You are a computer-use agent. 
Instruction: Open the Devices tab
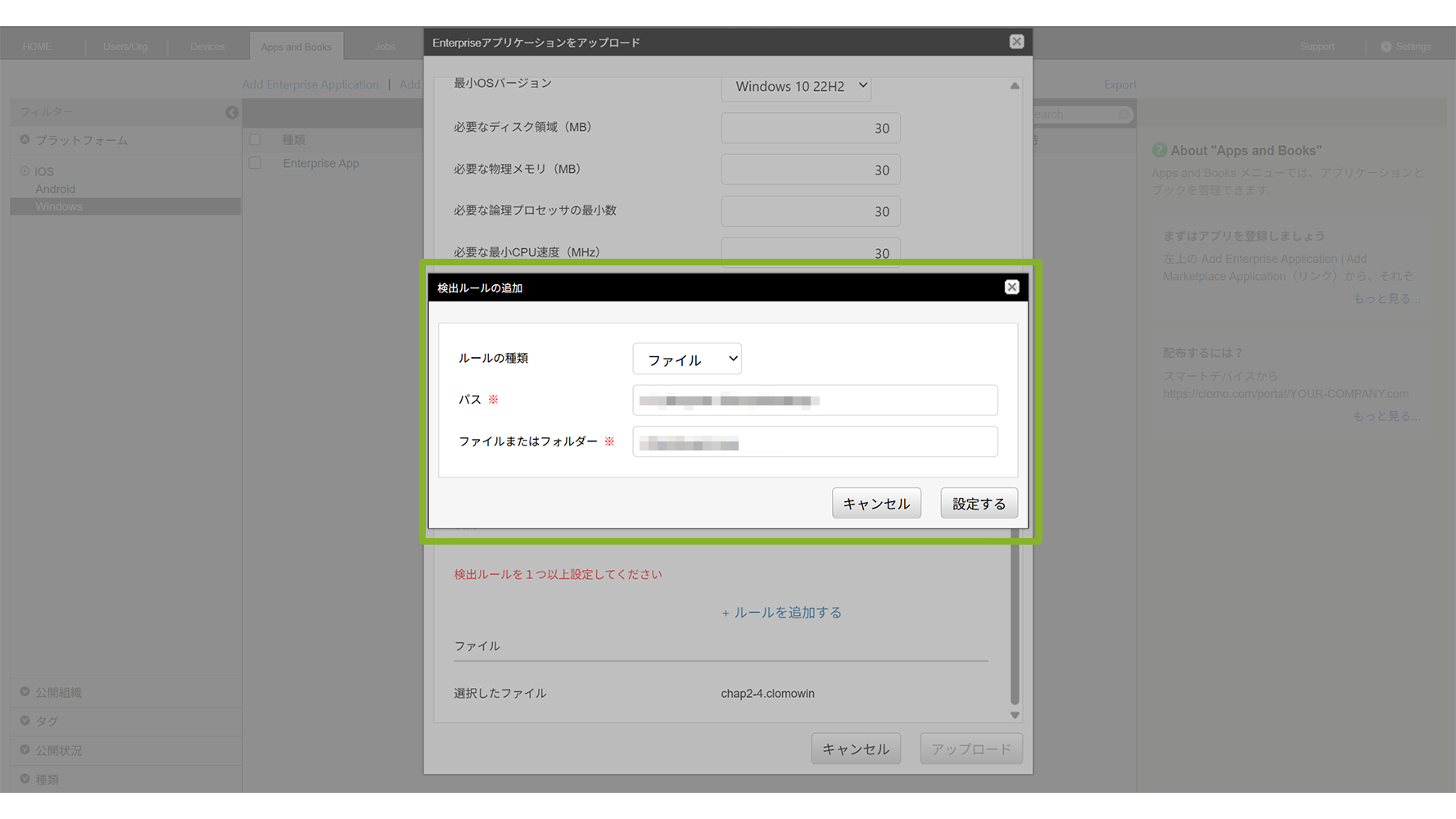click(207, 47)
